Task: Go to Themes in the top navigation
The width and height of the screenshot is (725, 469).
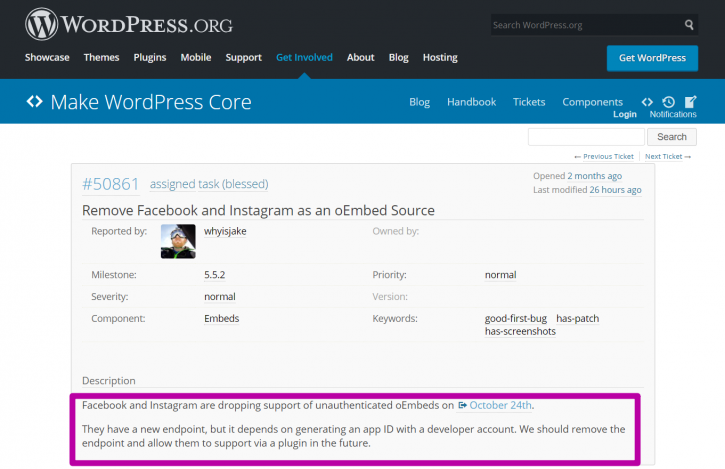Action: [101, 57]
